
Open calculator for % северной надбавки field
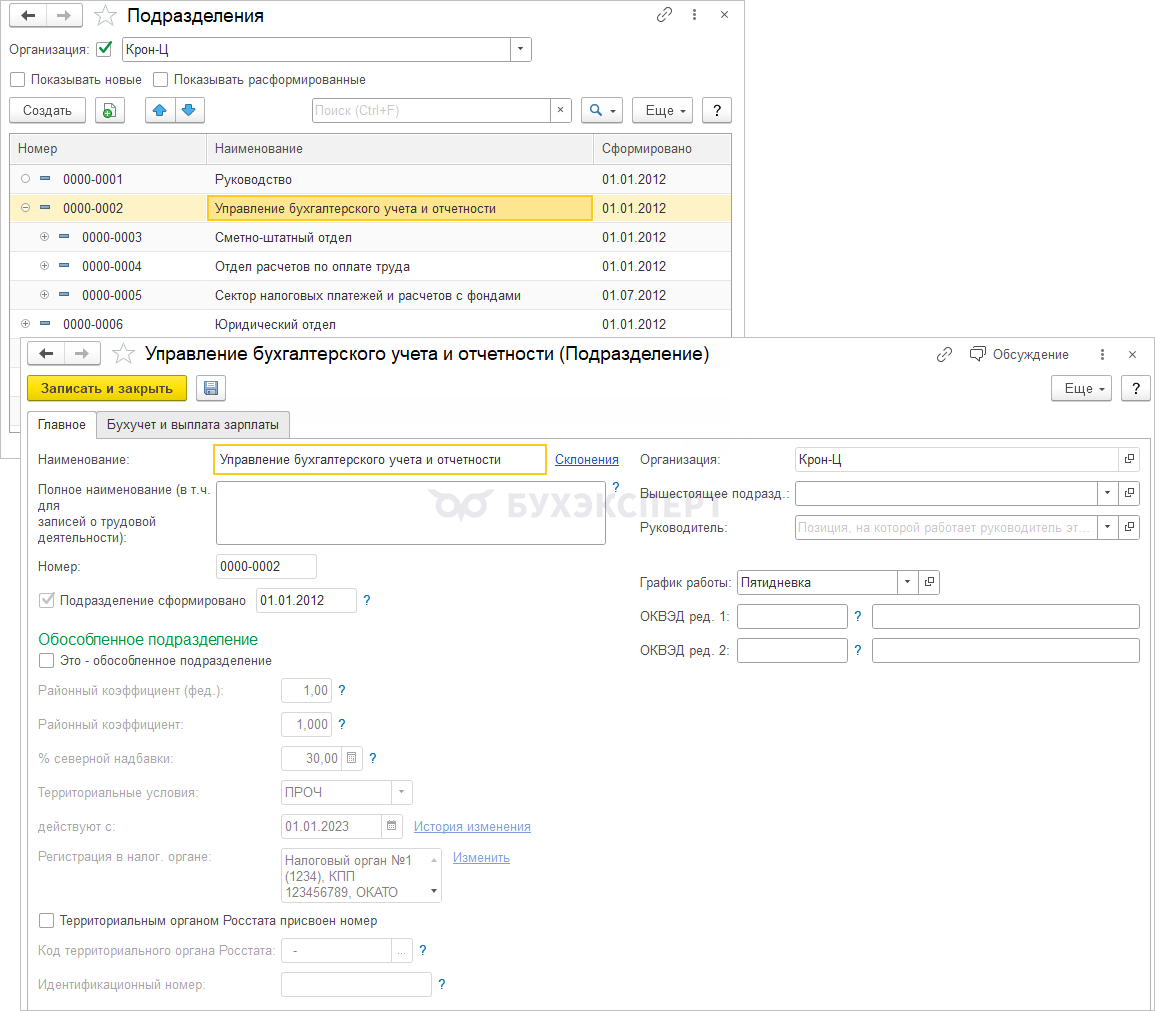coord(351,758)
